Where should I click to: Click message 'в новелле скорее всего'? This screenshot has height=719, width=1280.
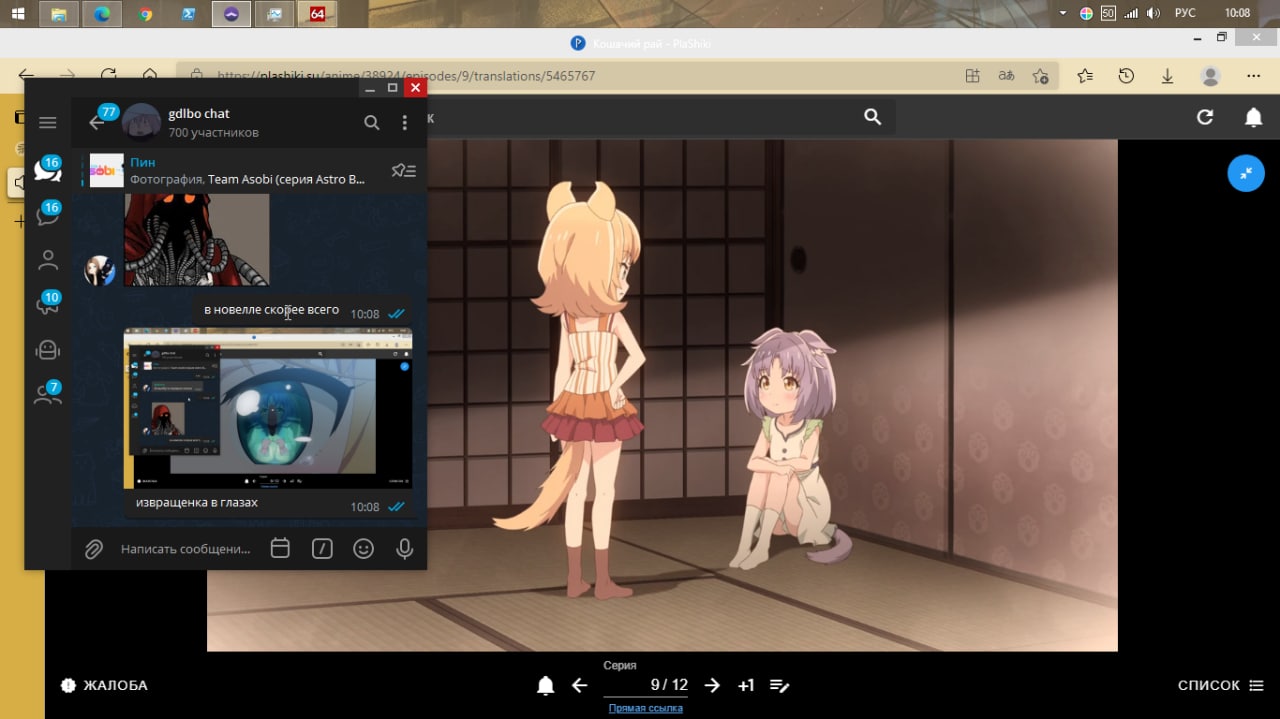271,310
